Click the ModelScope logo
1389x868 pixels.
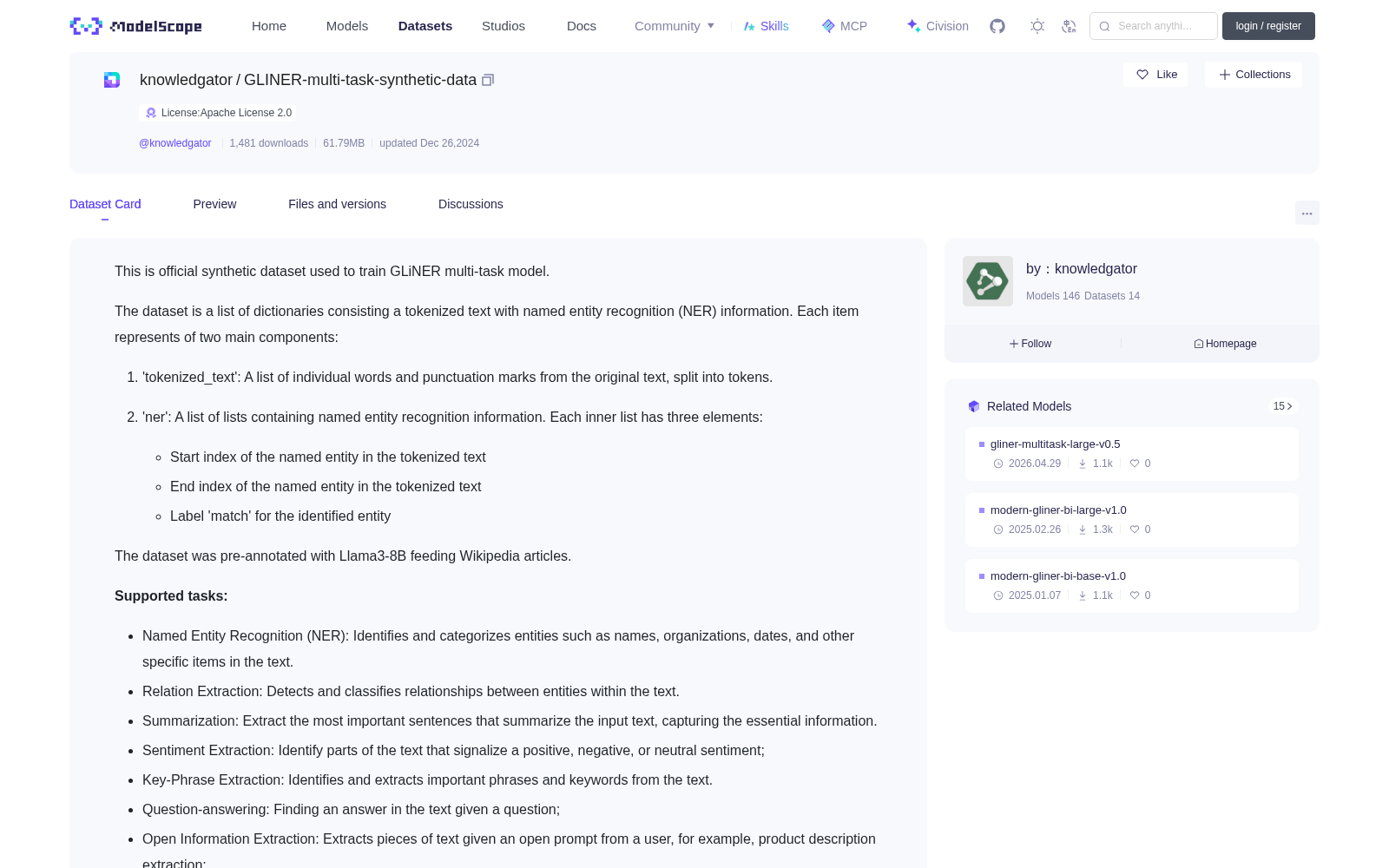[136, 26]
